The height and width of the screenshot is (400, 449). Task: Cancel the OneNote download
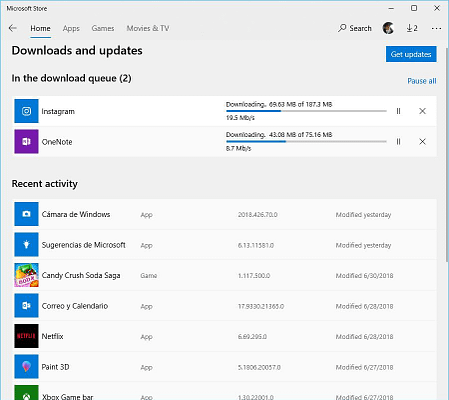click(x=422, y=142)
